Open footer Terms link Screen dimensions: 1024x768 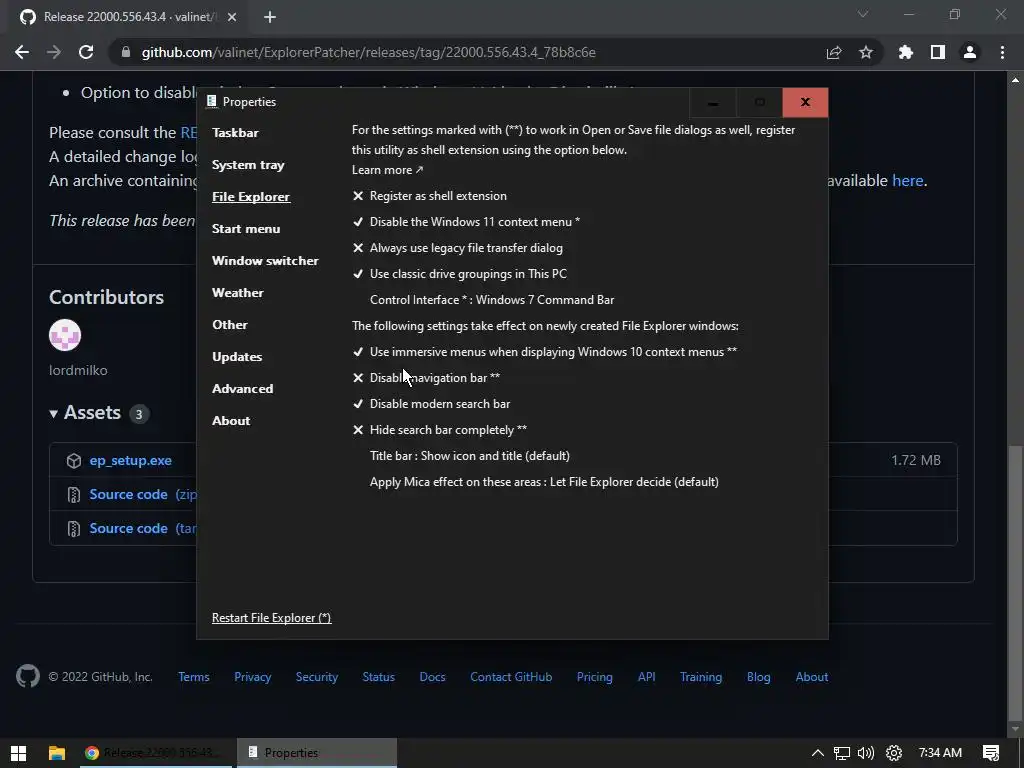pos(194,677)
